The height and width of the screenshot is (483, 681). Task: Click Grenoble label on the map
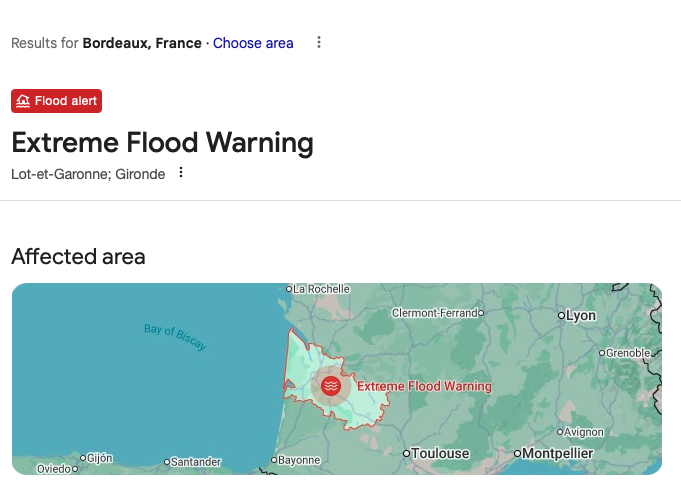(629, 353)
